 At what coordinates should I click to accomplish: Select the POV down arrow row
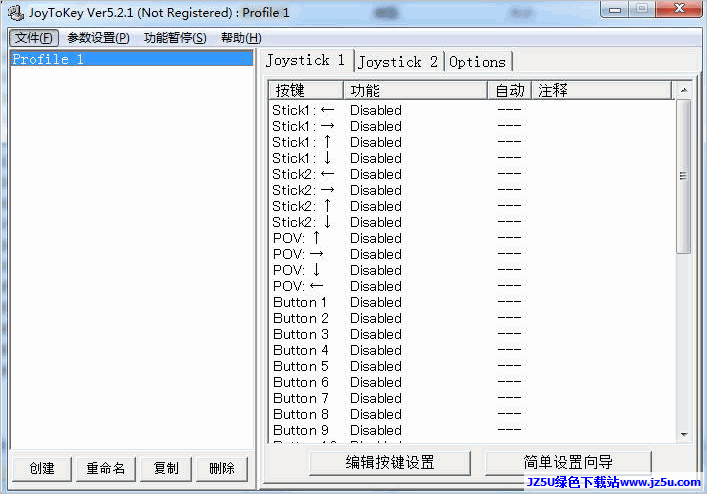472,270
